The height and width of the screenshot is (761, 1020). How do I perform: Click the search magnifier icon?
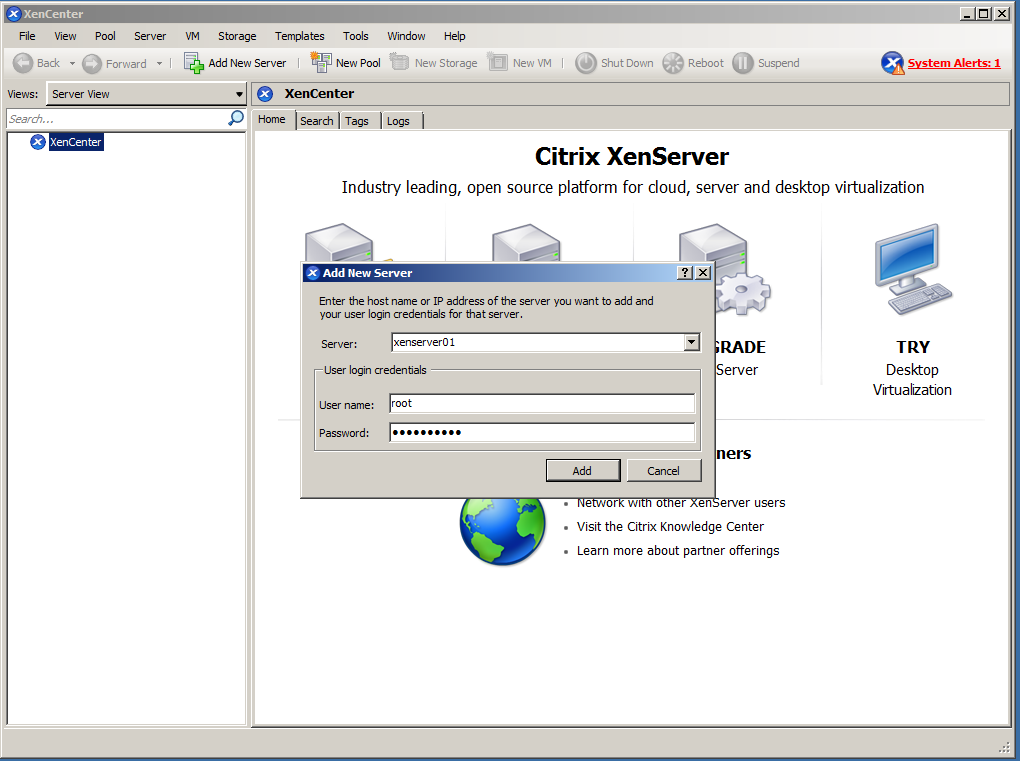pos(236,119)
